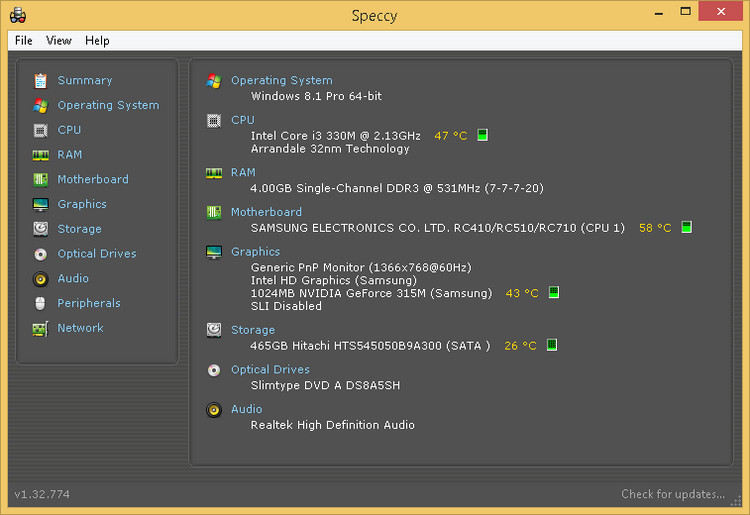Click the Slimtype DVD A DS8A5SH text
The height and width of the screenshot is (515, 750).
click(325, 385)
